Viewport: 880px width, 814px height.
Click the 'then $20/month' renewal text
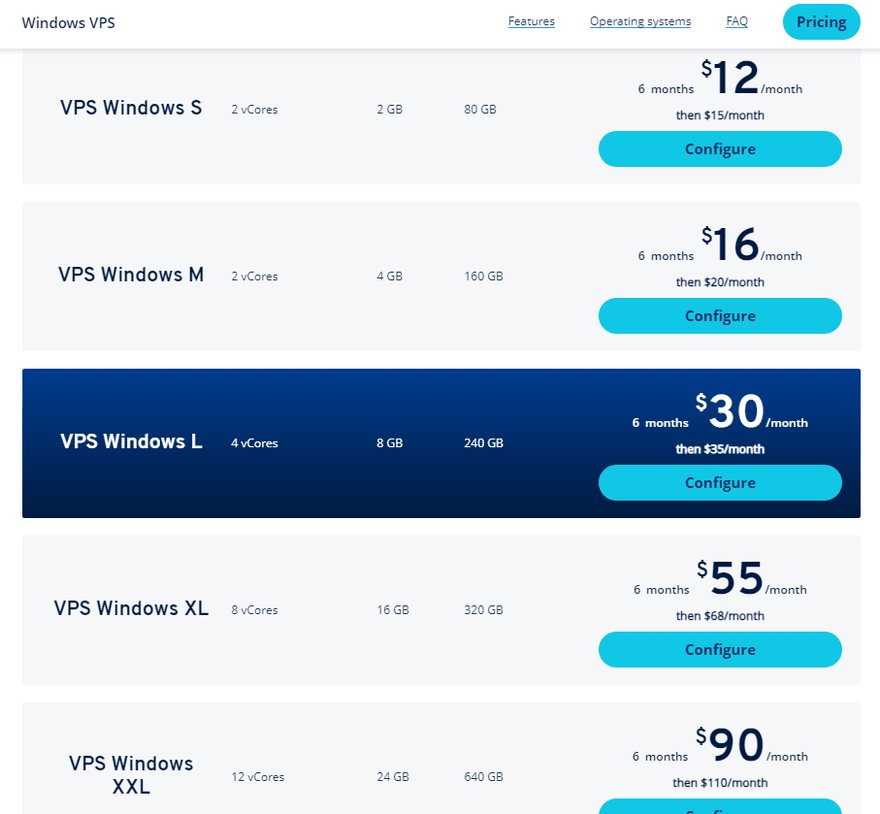[x=720, y=282]
